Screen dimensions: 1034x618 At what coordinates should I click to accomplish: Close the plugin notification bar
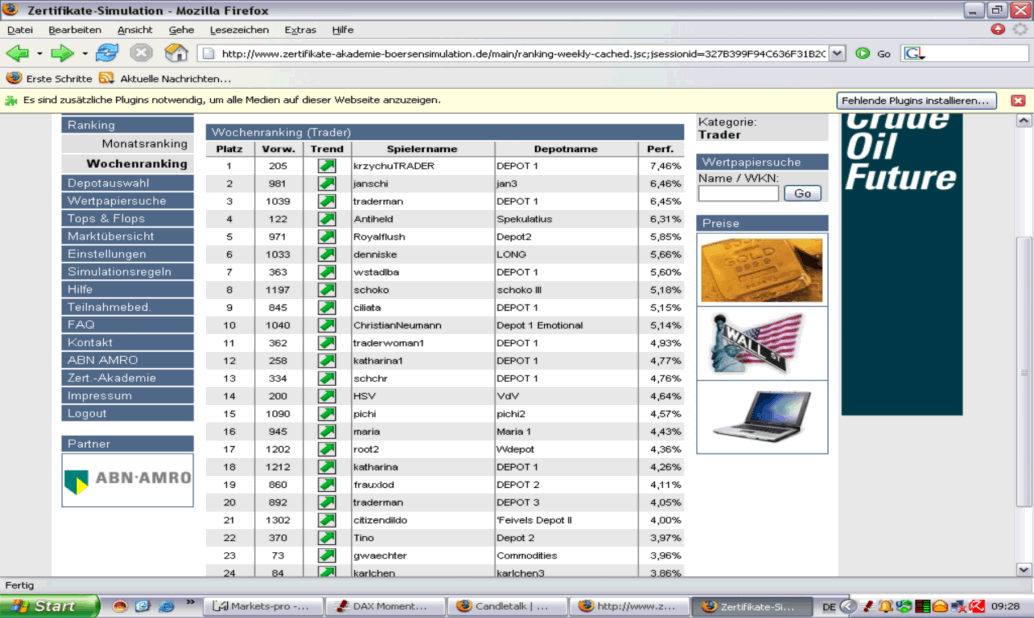[x=1018, y=100]
